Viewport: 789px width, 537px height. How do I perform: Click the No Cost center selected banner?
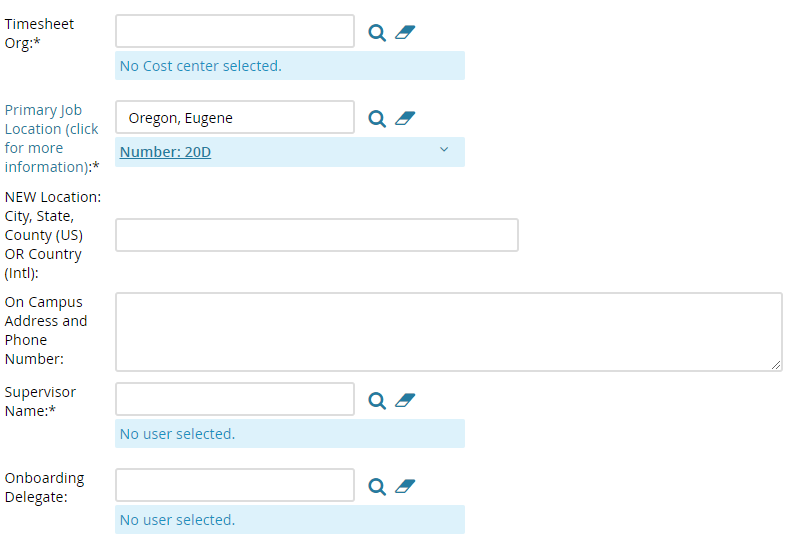pos(290,65)
